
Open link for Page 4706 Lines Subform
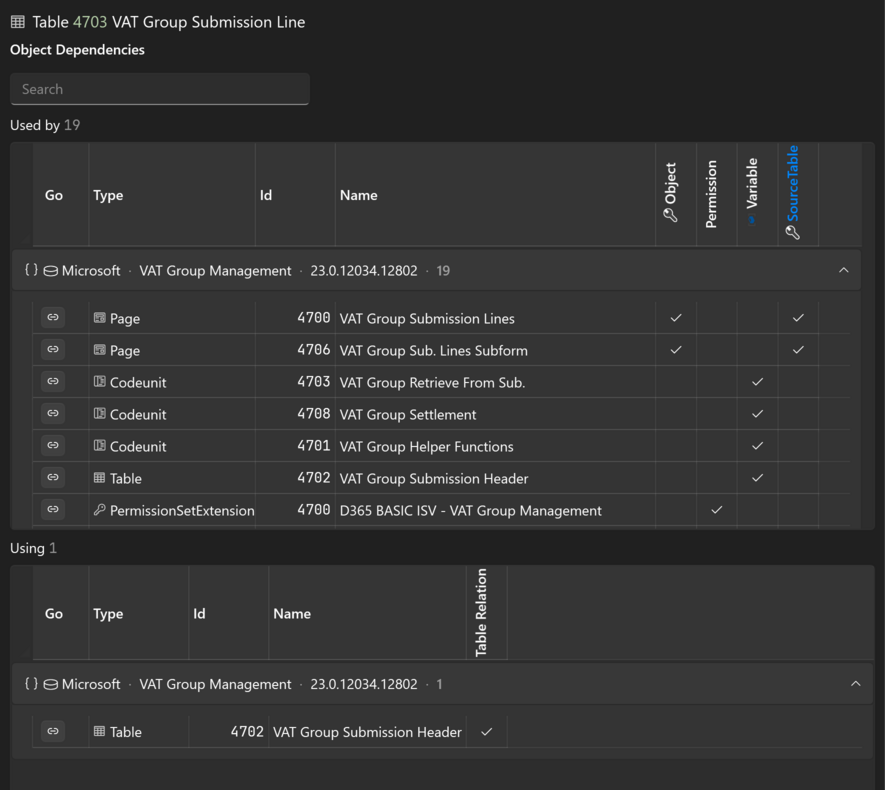(52, 350)
